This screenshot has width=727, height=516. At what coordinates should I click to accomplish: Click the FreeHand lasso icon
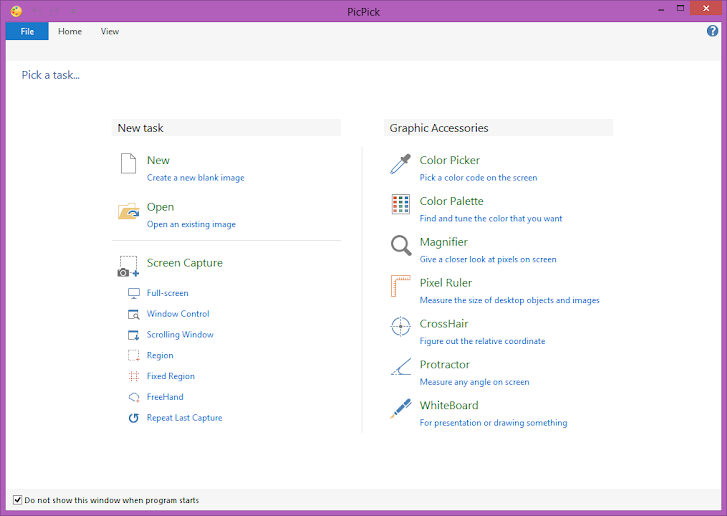pyautogui.click(x=134, y=397)
